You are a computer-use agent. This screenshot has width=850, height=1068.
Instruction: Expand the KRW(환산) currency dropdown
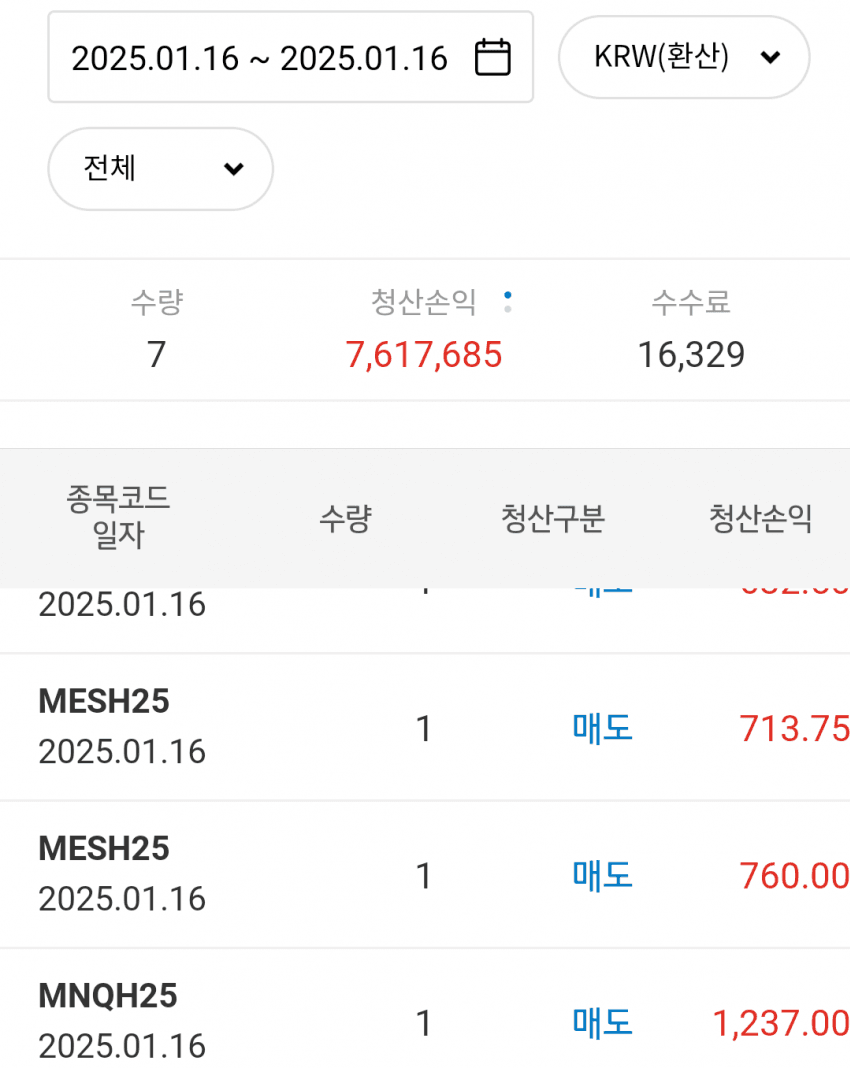click(684, 57)
